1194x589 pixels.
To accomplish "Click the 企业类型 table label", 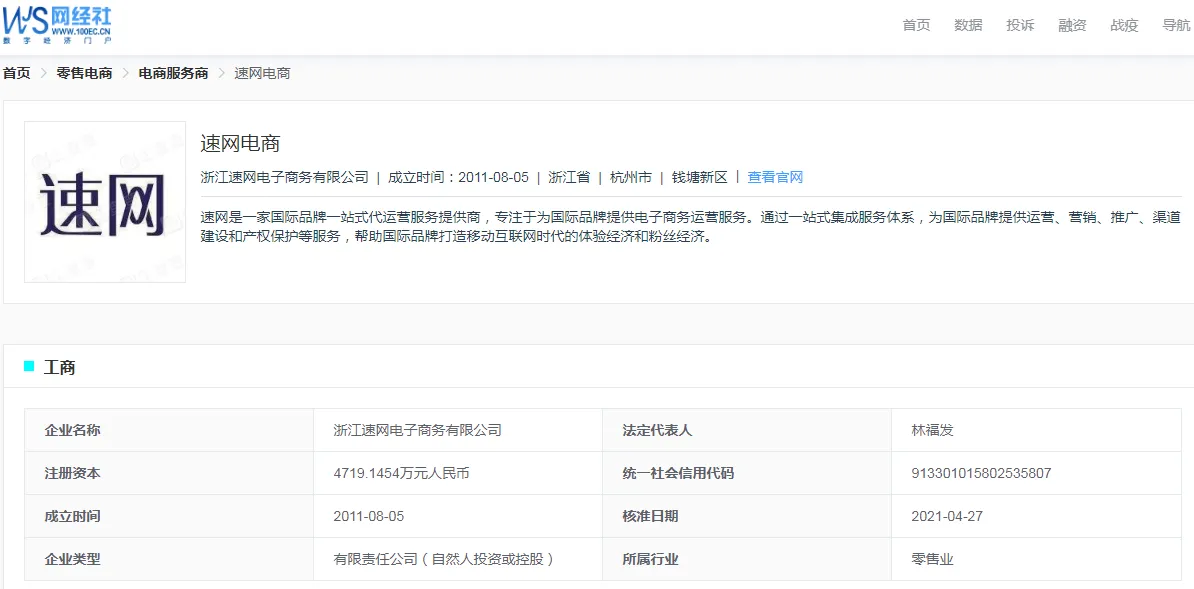I will (72, 559).
